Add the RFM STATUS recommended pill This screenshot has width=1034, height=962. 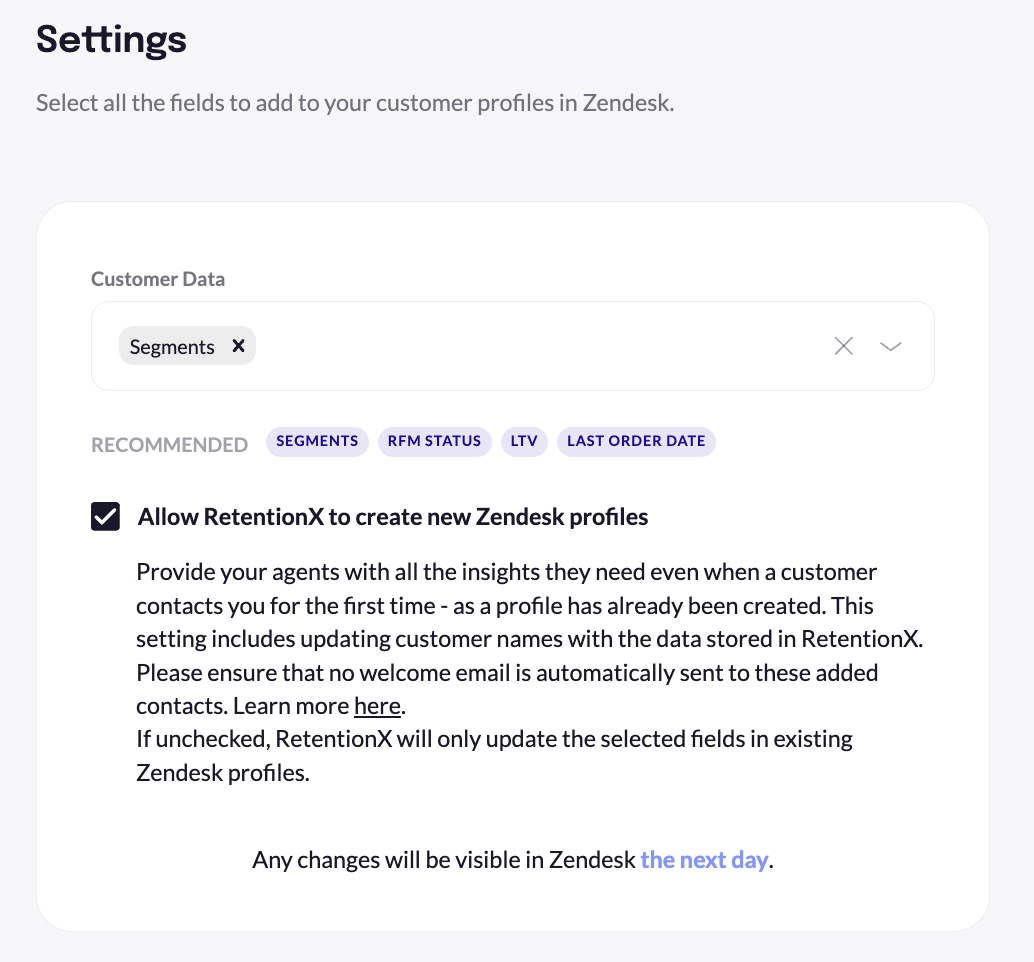click(x=435, y=441)
